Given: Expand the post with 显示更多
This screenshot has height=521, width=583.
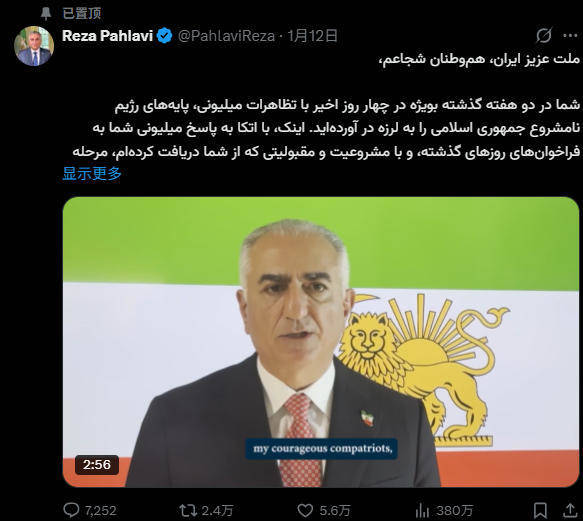Looking at the screenshot, I should (x=92, y=173).
